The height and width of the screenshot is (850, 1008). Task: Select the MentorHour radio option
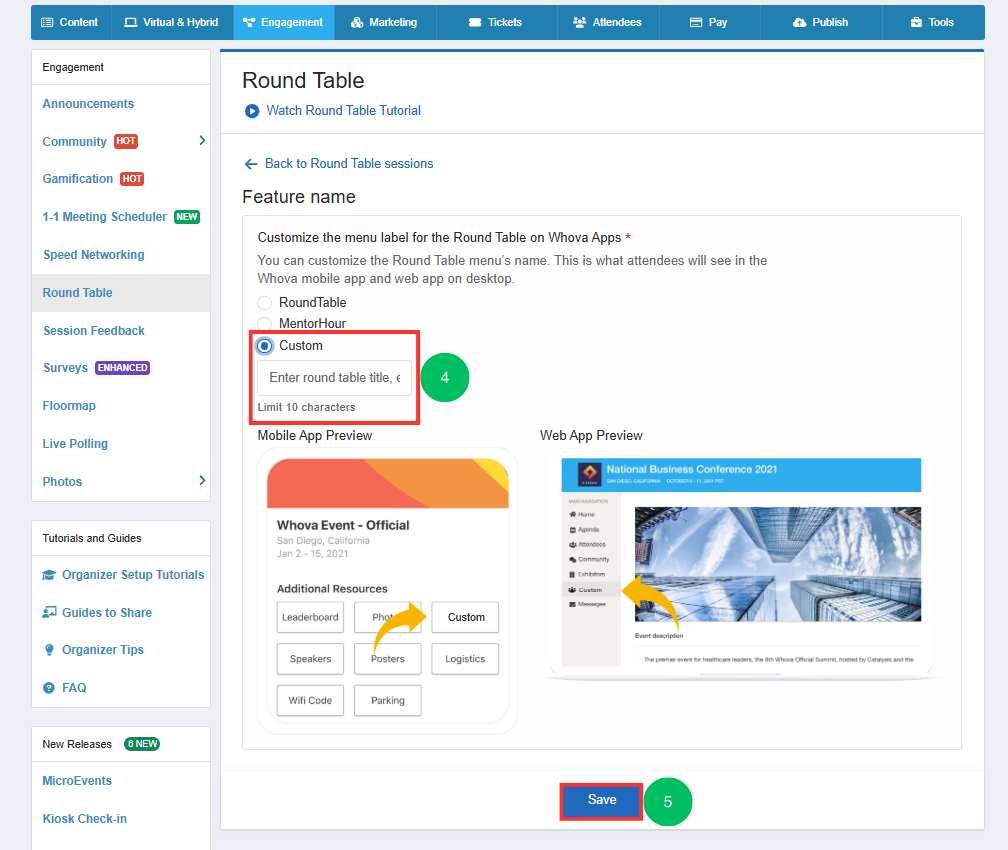point(264,323)
